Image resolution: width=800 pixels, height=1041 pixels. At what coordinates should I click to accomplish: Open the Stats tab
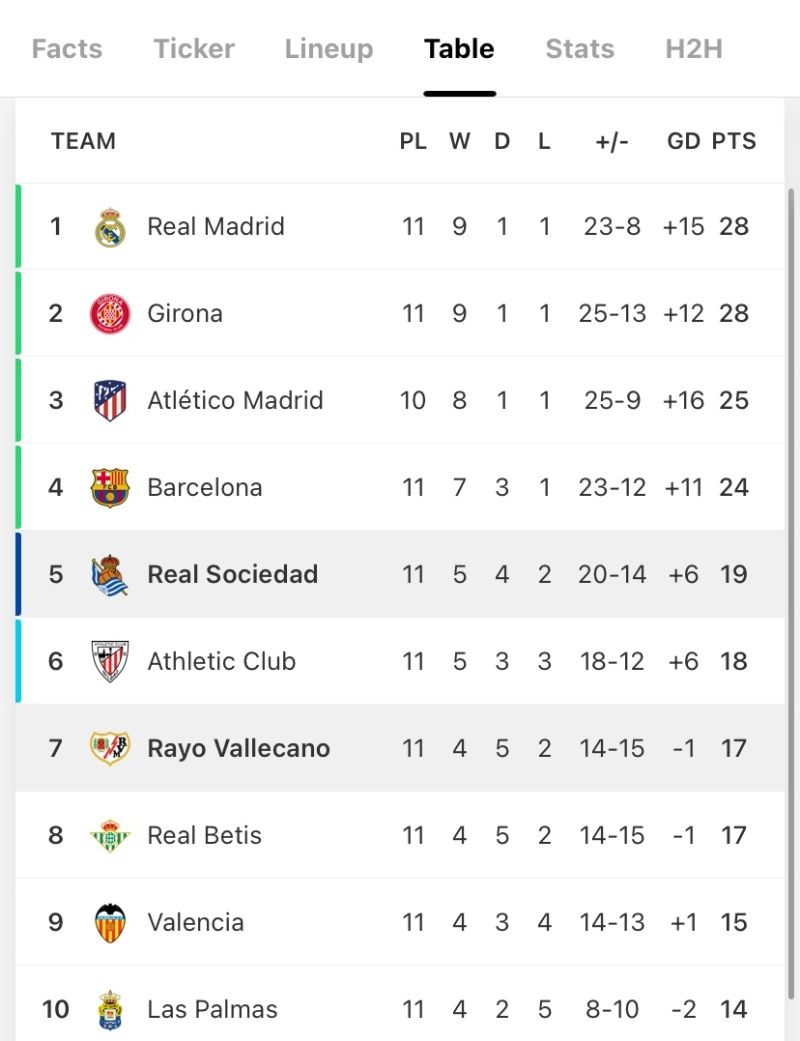click(x=580, y=48)
